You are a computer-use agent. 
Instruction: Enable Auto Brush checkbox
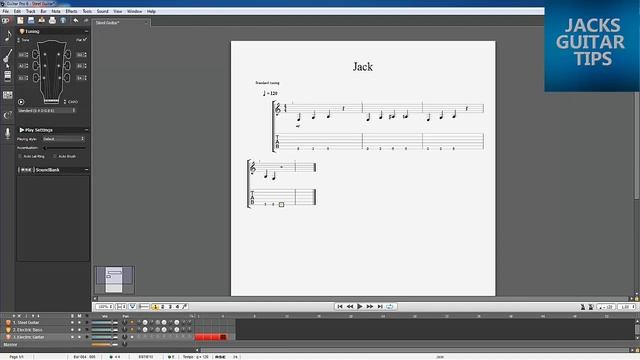[x=55, y=156]
